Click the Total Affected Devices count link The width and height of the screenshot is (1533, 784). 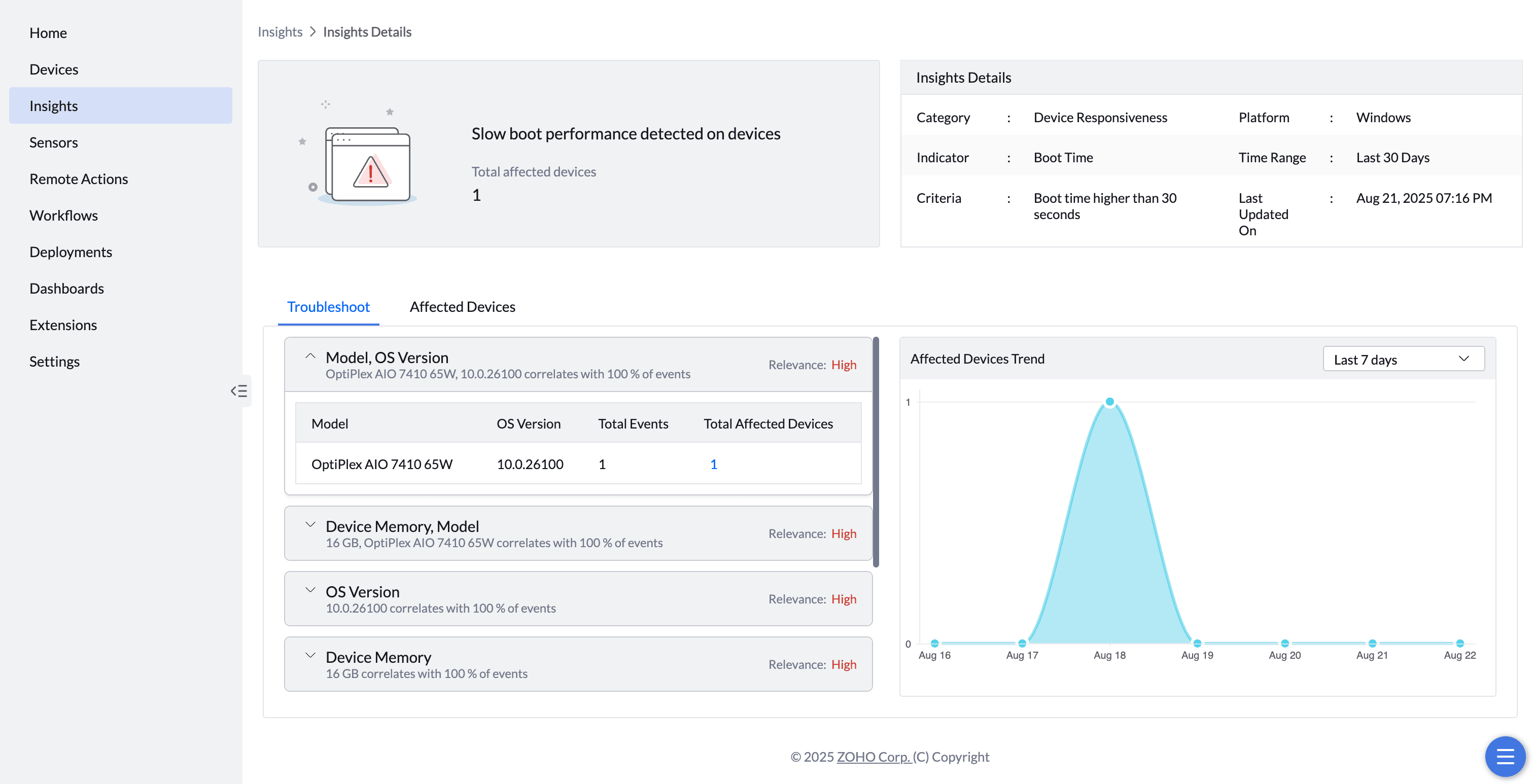pyautogui.click(x=714, y=464)
